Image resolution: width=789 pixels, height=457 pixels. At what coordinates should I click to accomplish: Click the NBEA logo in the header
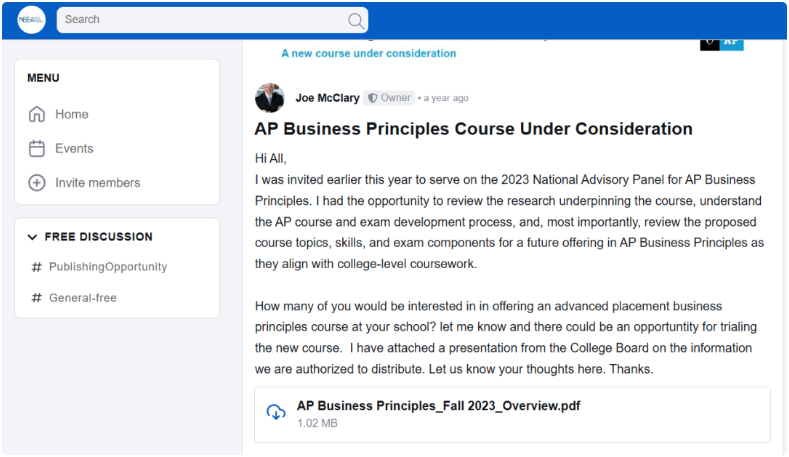31,20
